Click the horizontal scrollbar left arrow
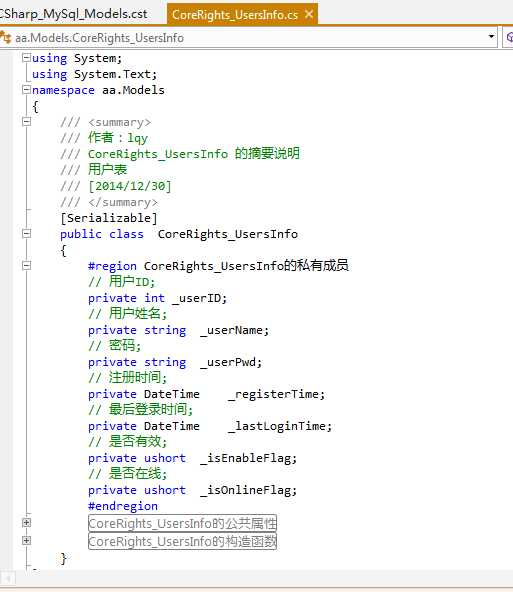Viewport: 513px width, 592px height. (8, 578)
